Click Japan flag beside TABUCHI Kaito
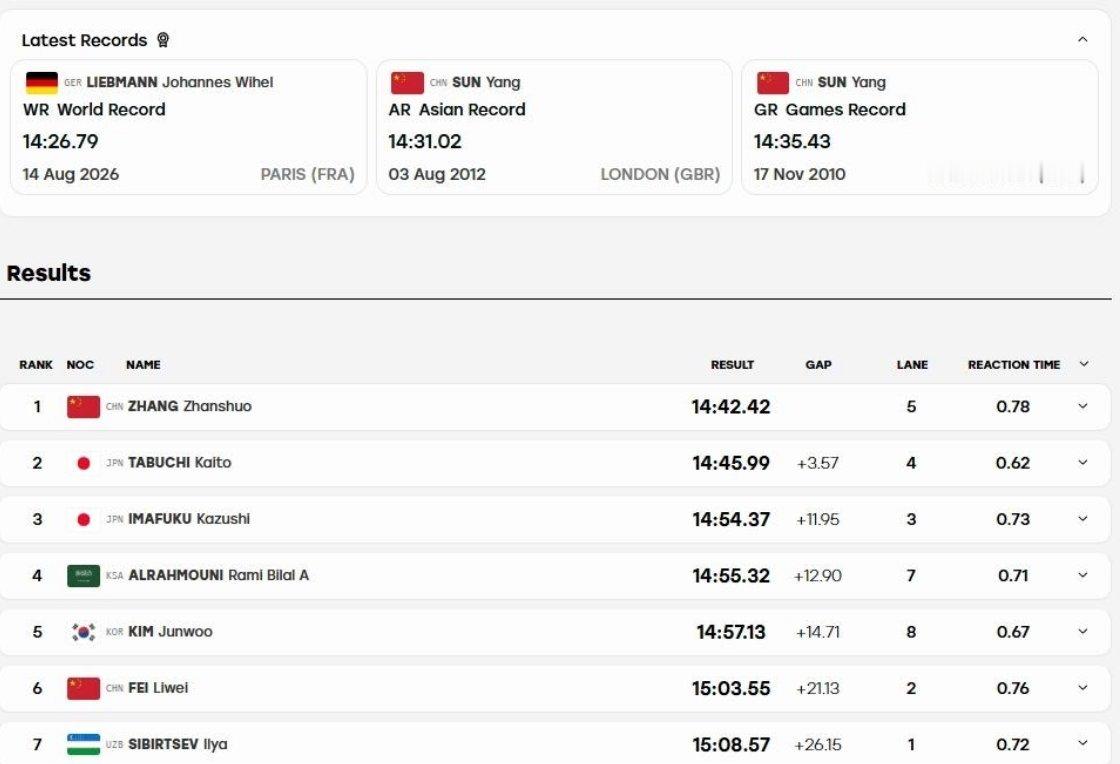Viewport: 1120px width, 764px height. 84,463
